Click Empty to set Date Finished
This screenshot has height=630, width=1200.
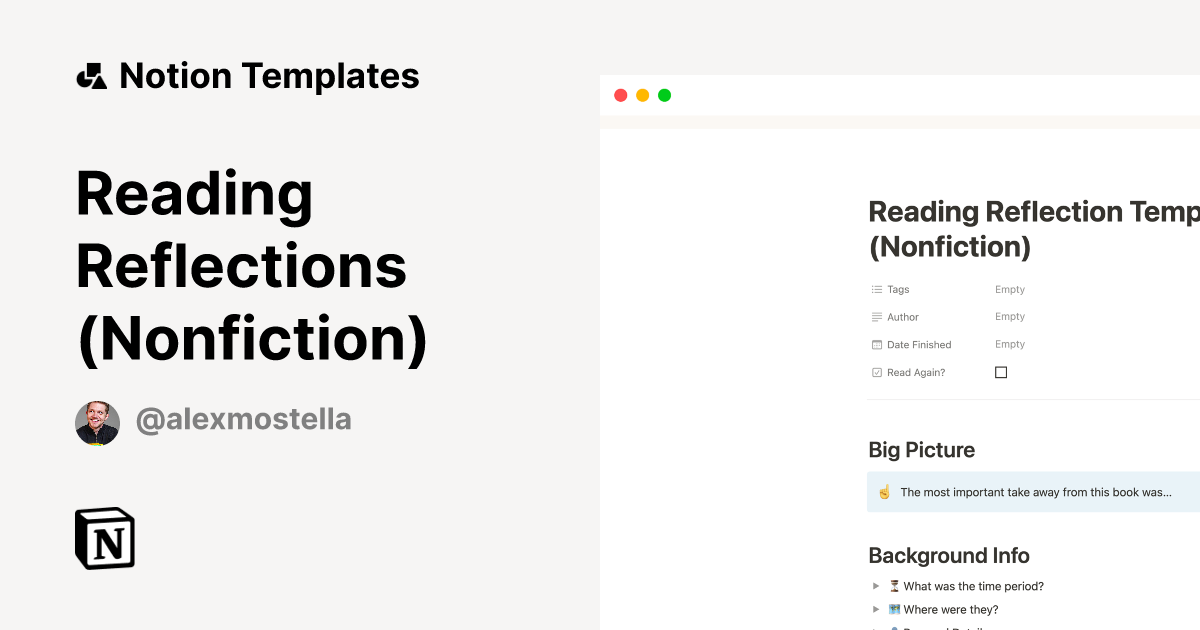coord(1009,344)
